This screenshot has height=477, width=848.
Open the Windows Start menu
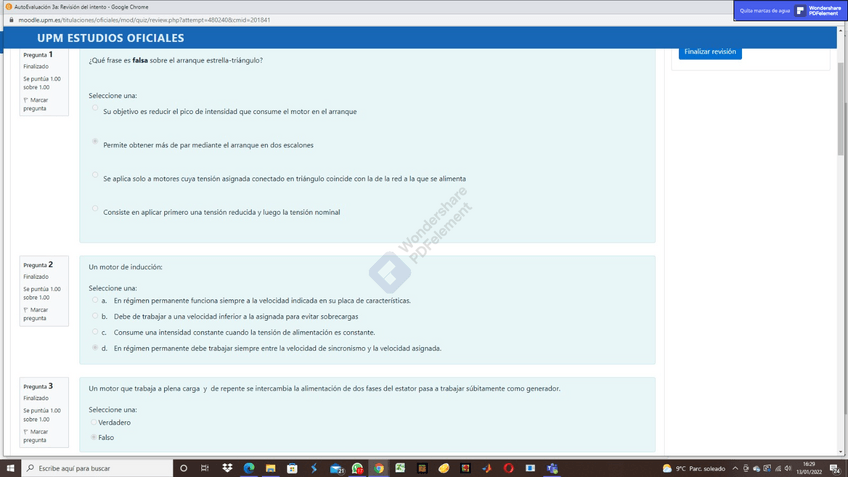pyautogui.click(x=10, y=468)
